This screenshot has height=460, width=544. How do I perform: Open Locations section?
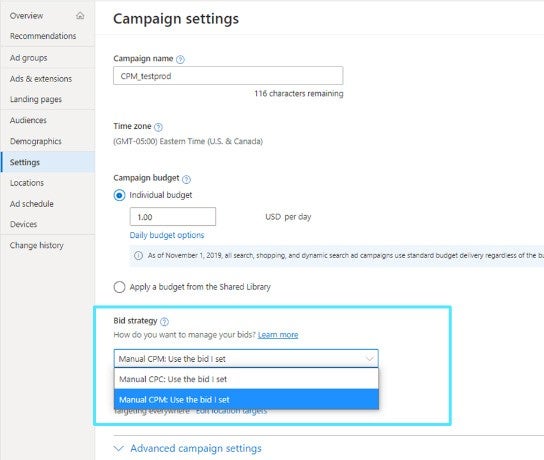pos(27,183)
